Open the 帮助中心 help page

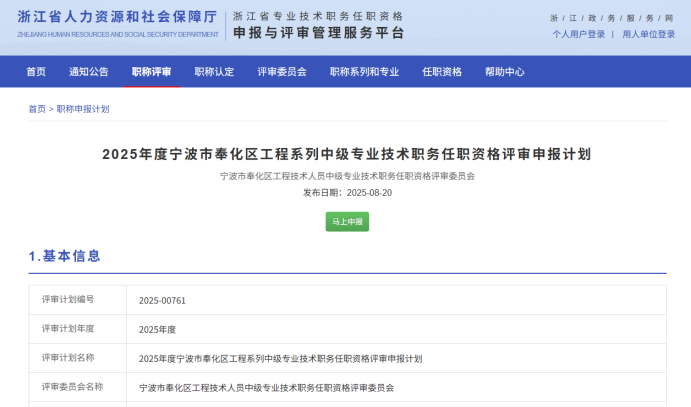pos(505,72)
